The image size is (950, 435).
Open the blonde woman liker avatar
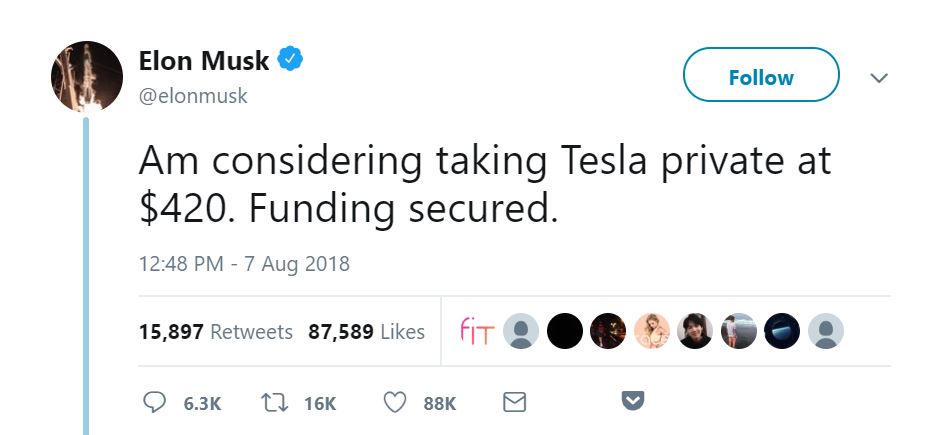pyautogui.click(x=651, y=331)
